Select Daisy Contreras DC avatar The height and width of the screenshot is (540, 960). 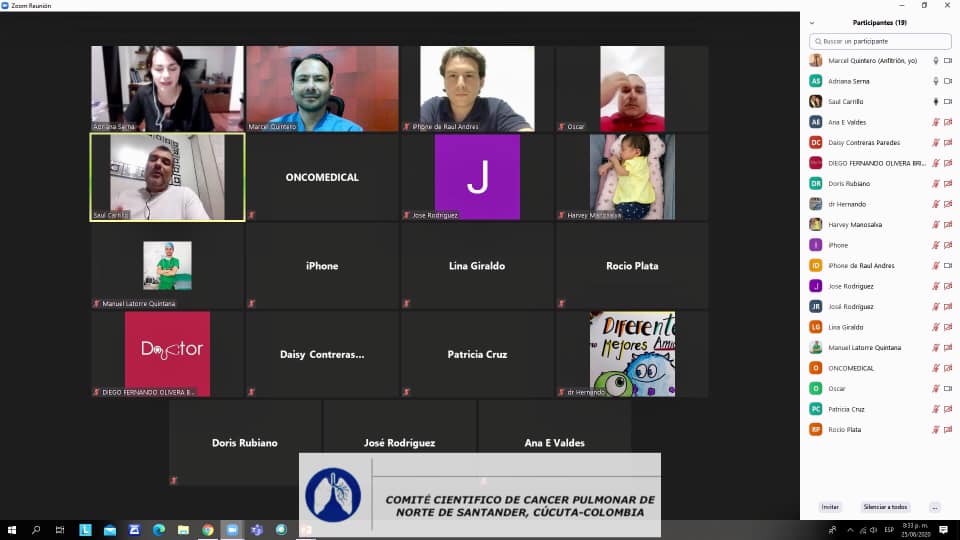point(816,143)
